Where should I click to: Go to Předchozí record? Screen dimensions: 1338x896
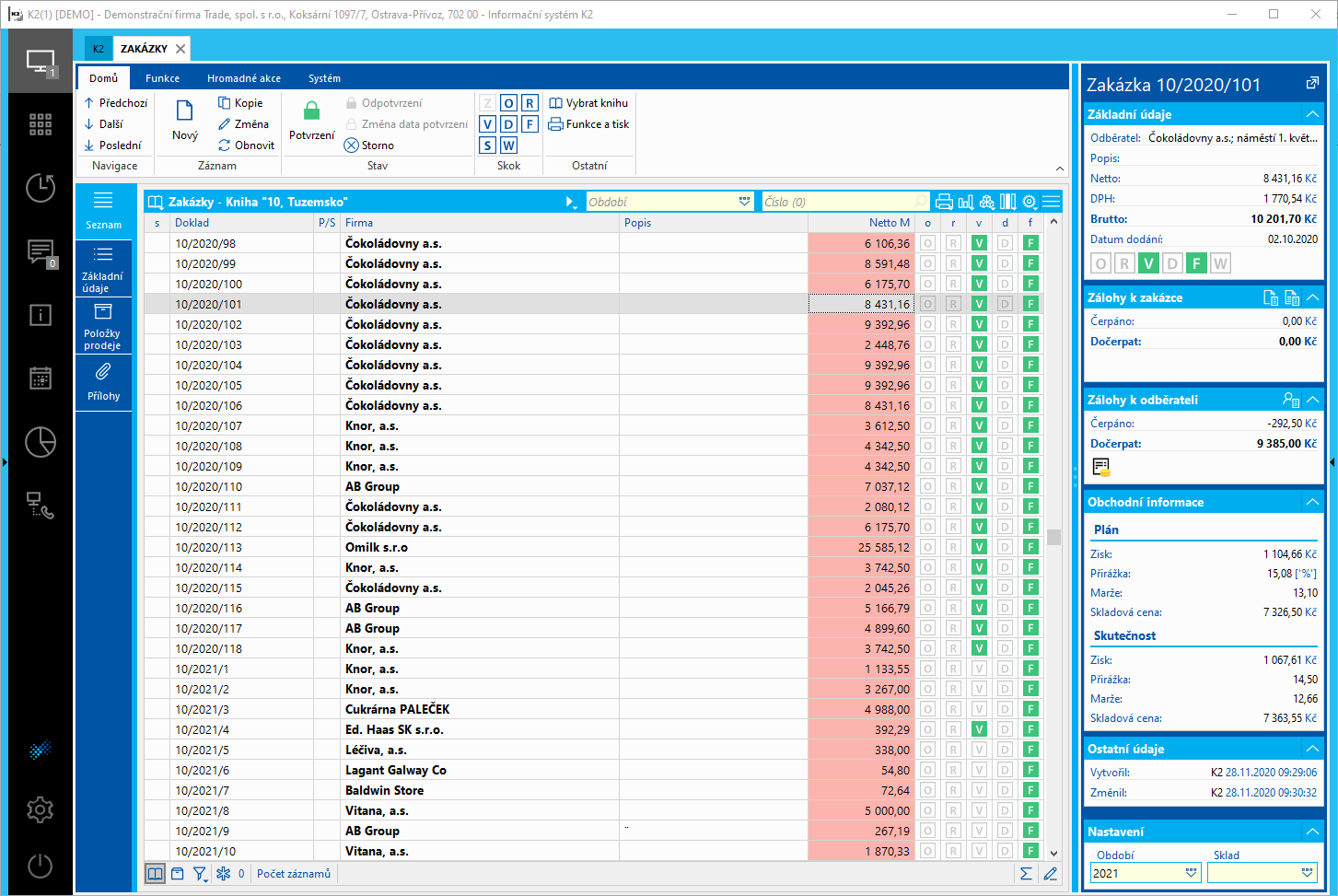(x=115, y=103)
